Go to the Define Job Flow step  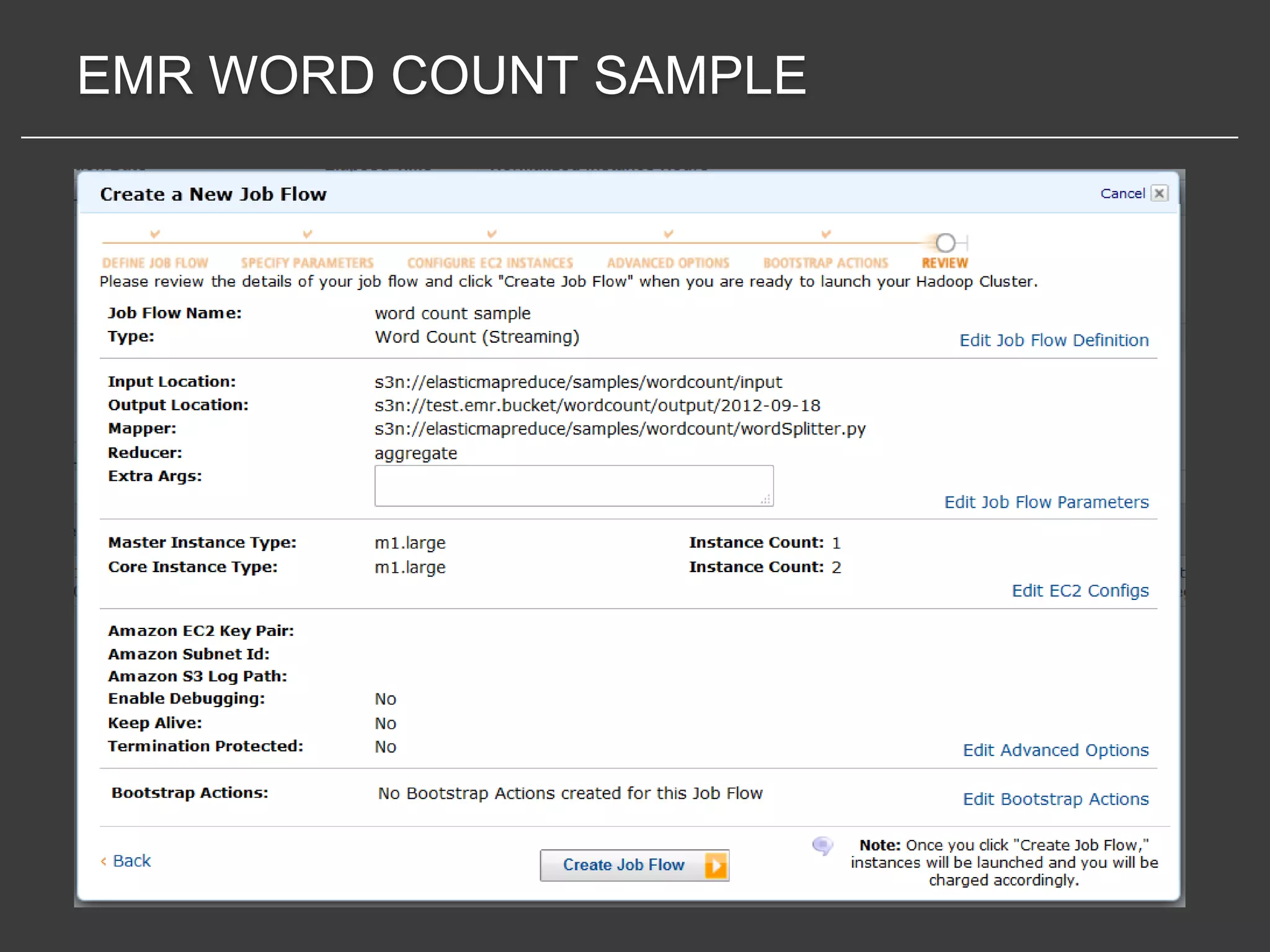coord(155,263)
